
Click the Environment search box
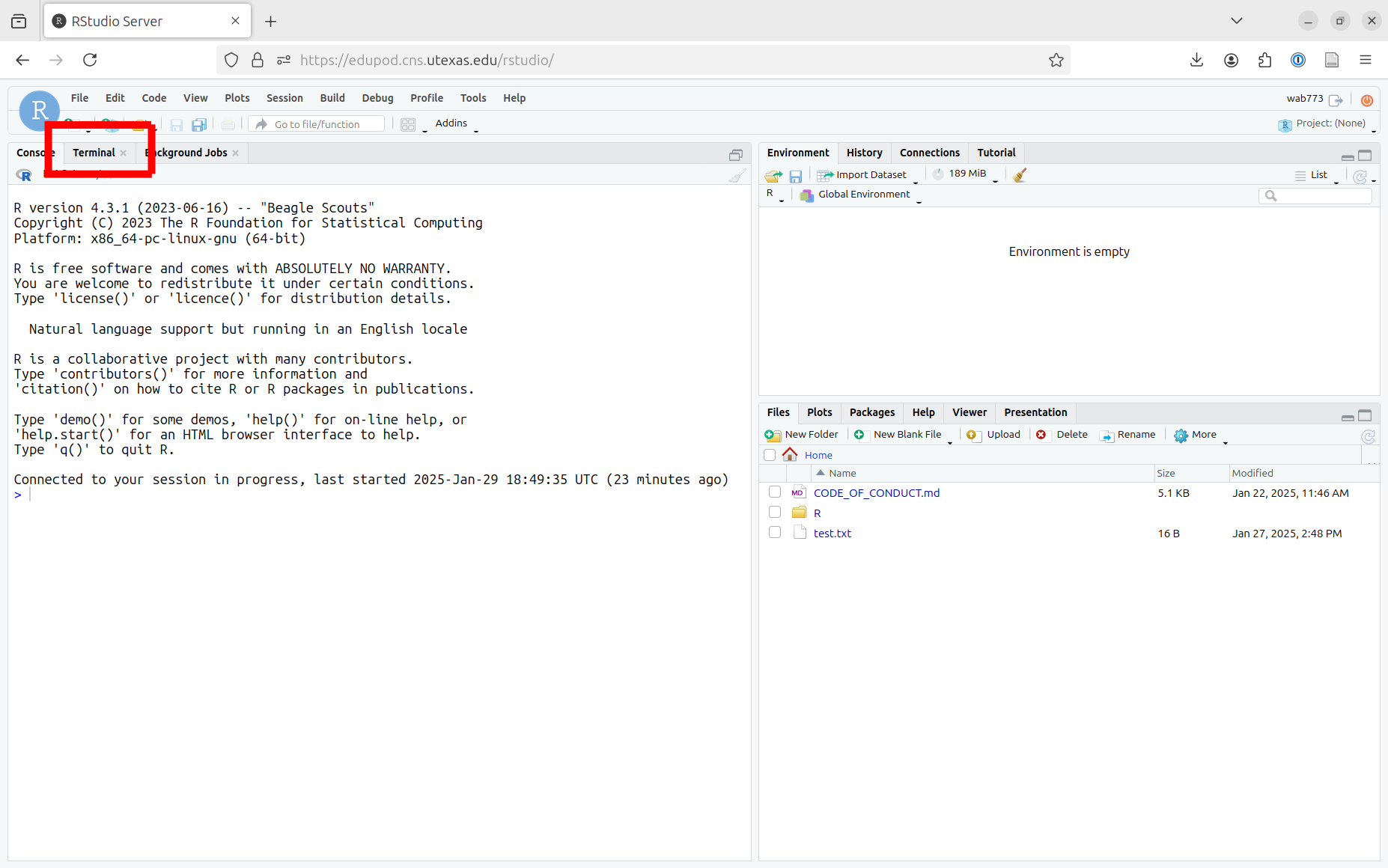point(1315,195)
